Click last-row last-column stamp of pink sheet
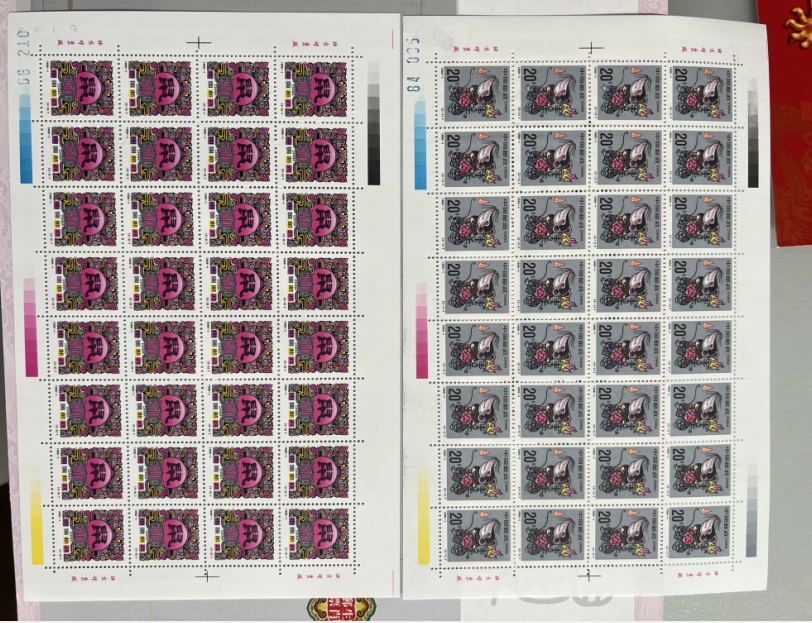 [x=317, y=533]
